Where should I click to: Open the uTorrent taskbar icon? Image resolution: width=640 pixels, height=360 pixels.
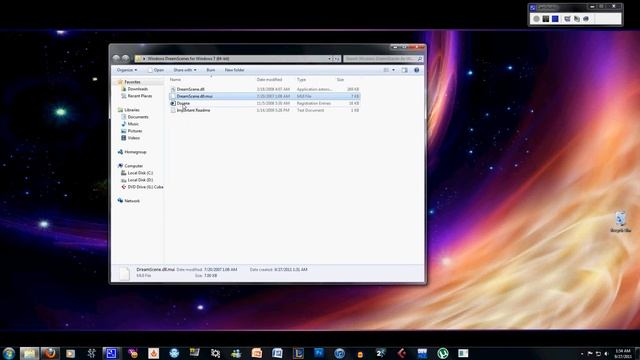coord(442,353)
